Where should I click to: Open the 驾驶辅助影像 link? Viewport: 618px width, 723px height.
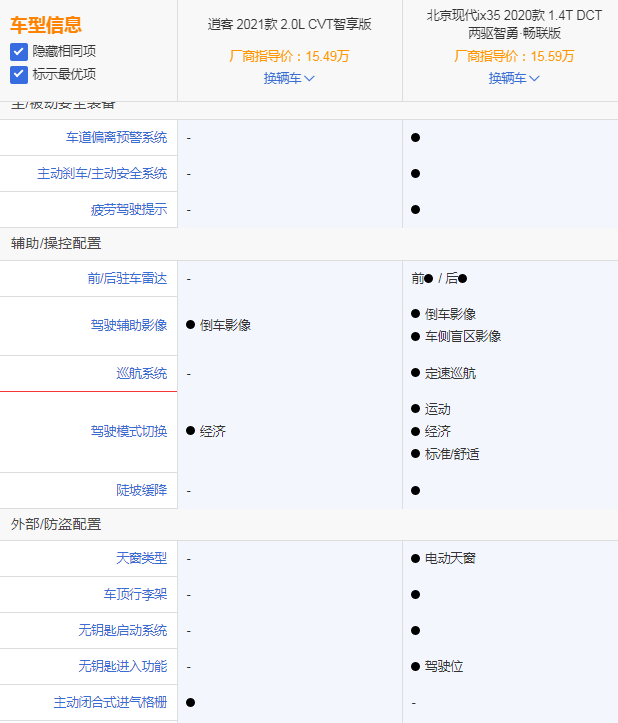[x=129, y=325]
